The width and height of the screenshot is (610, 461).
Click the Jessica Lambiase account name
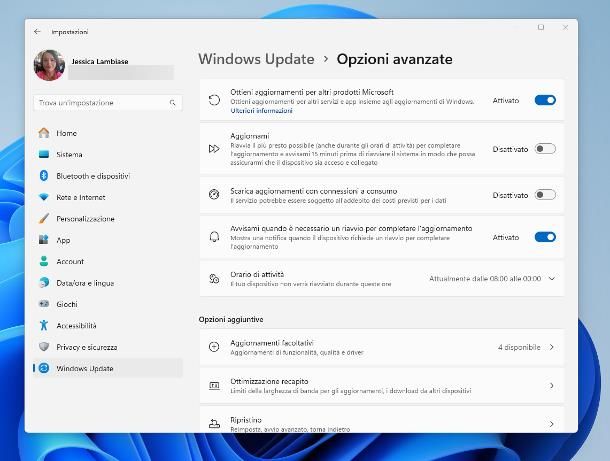coord(100,61)
